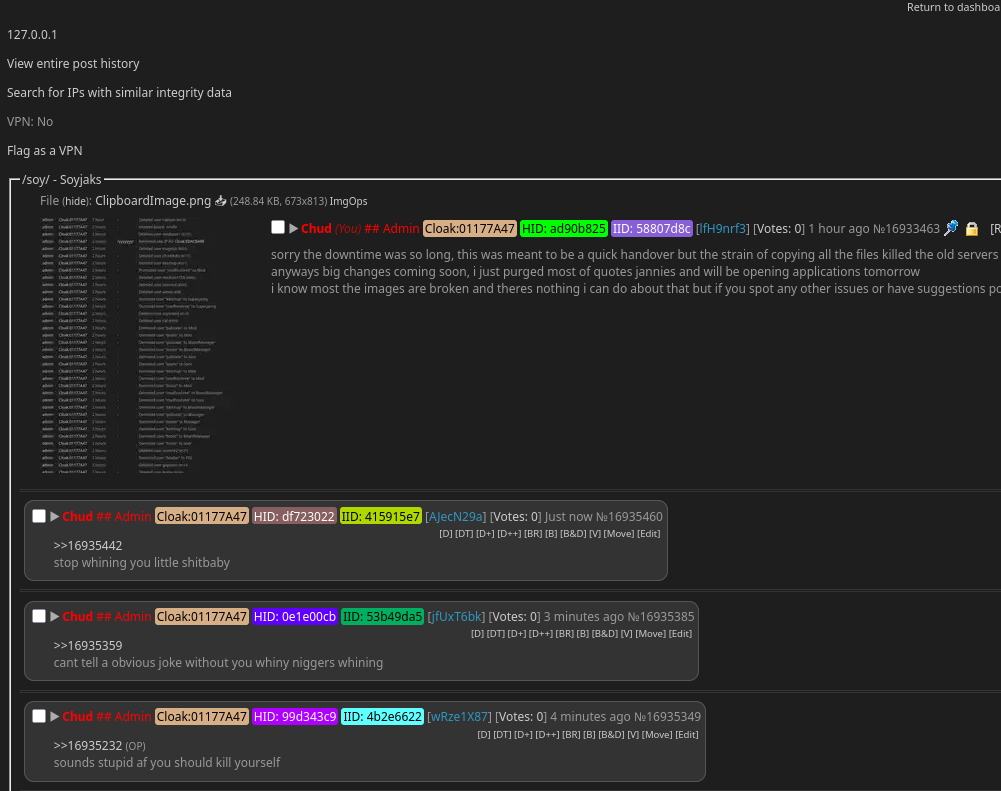
Task: Click post number 16935460
Action: coord(635,516)
